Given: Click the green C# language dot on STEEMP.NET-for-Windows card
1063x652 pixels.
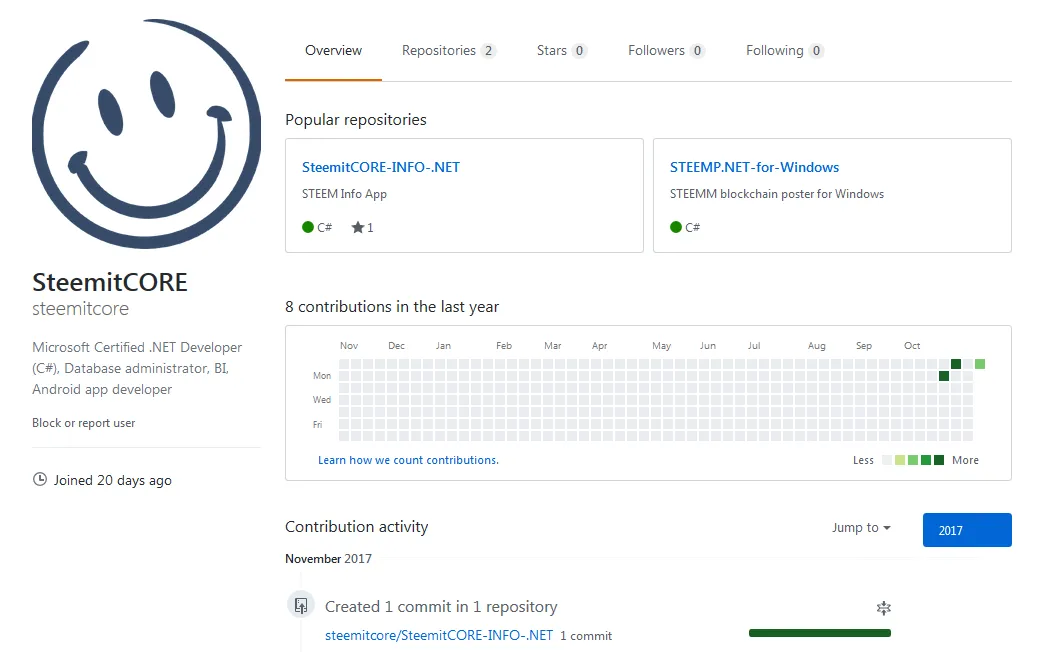Looking at the screenshot, I should (676, 227).
